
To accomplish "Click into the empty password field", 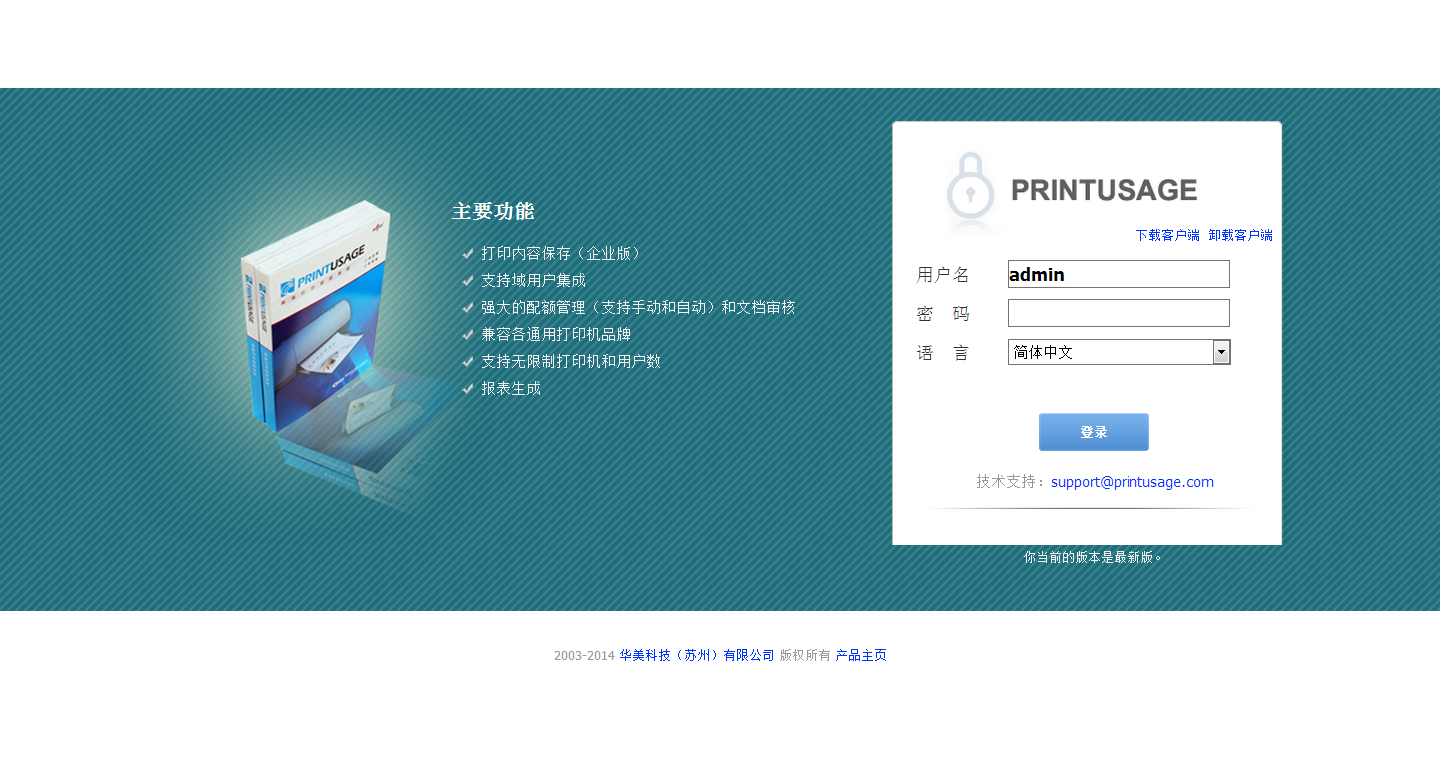I will (1118, 313).
